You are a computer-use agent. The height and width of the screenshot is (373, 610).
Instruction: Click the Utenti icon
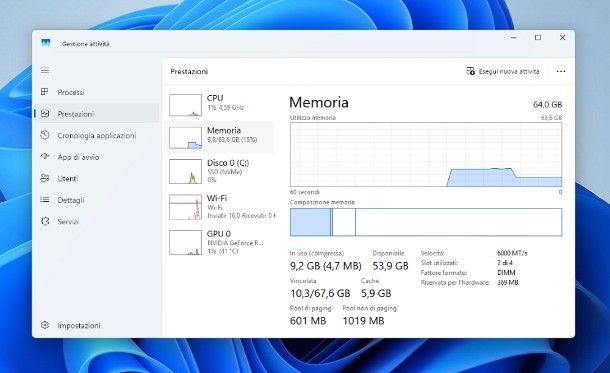tap(45, 178)
